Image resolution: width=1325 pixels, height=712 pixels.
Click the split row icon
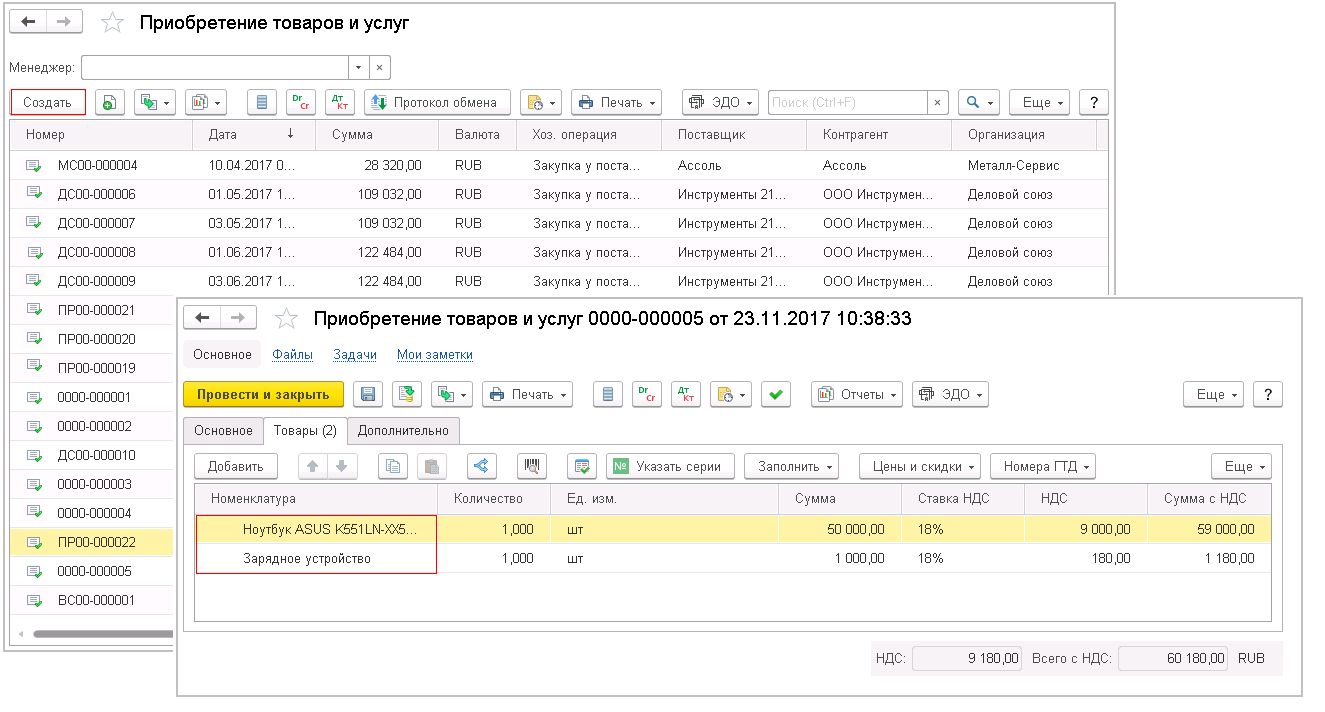[482, 466]
